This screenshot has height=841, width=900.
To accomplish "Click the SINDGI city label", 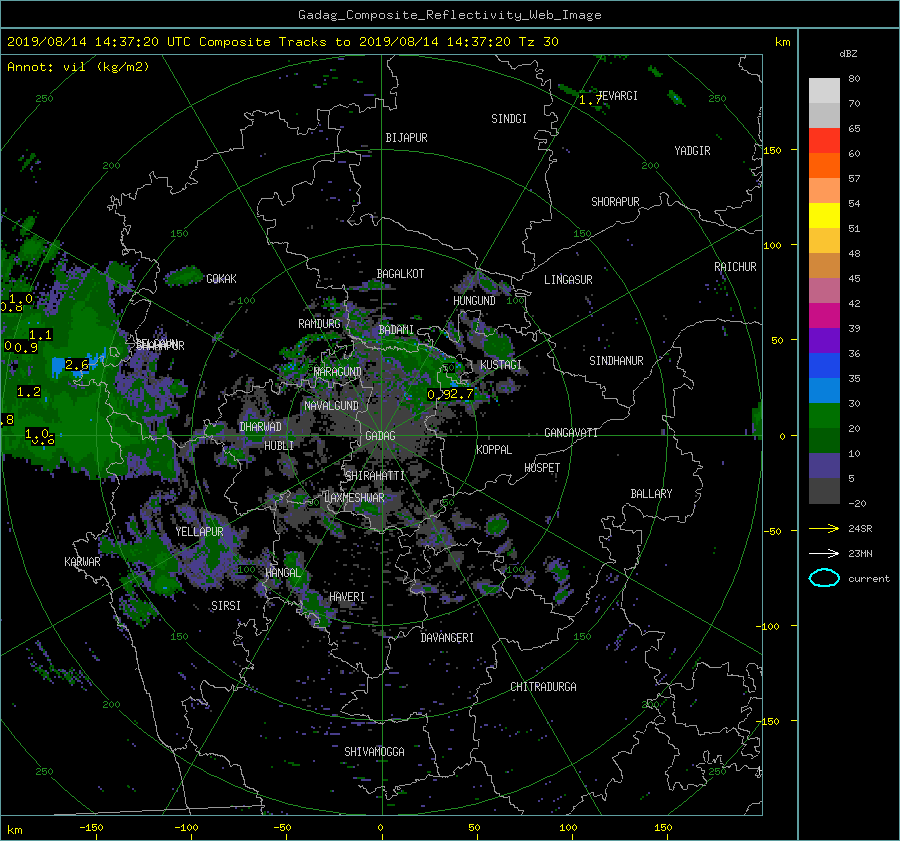I will tap(509, 119).
